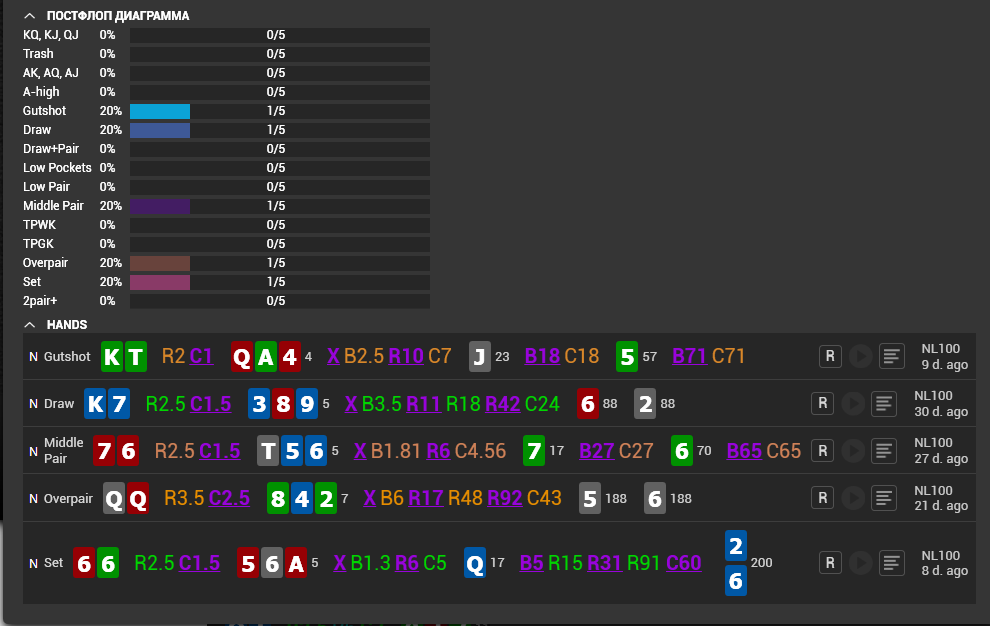This screenshot has height=626, width=990.
Task: Open replayer R button for Draw hand
Action: [823, 403]
